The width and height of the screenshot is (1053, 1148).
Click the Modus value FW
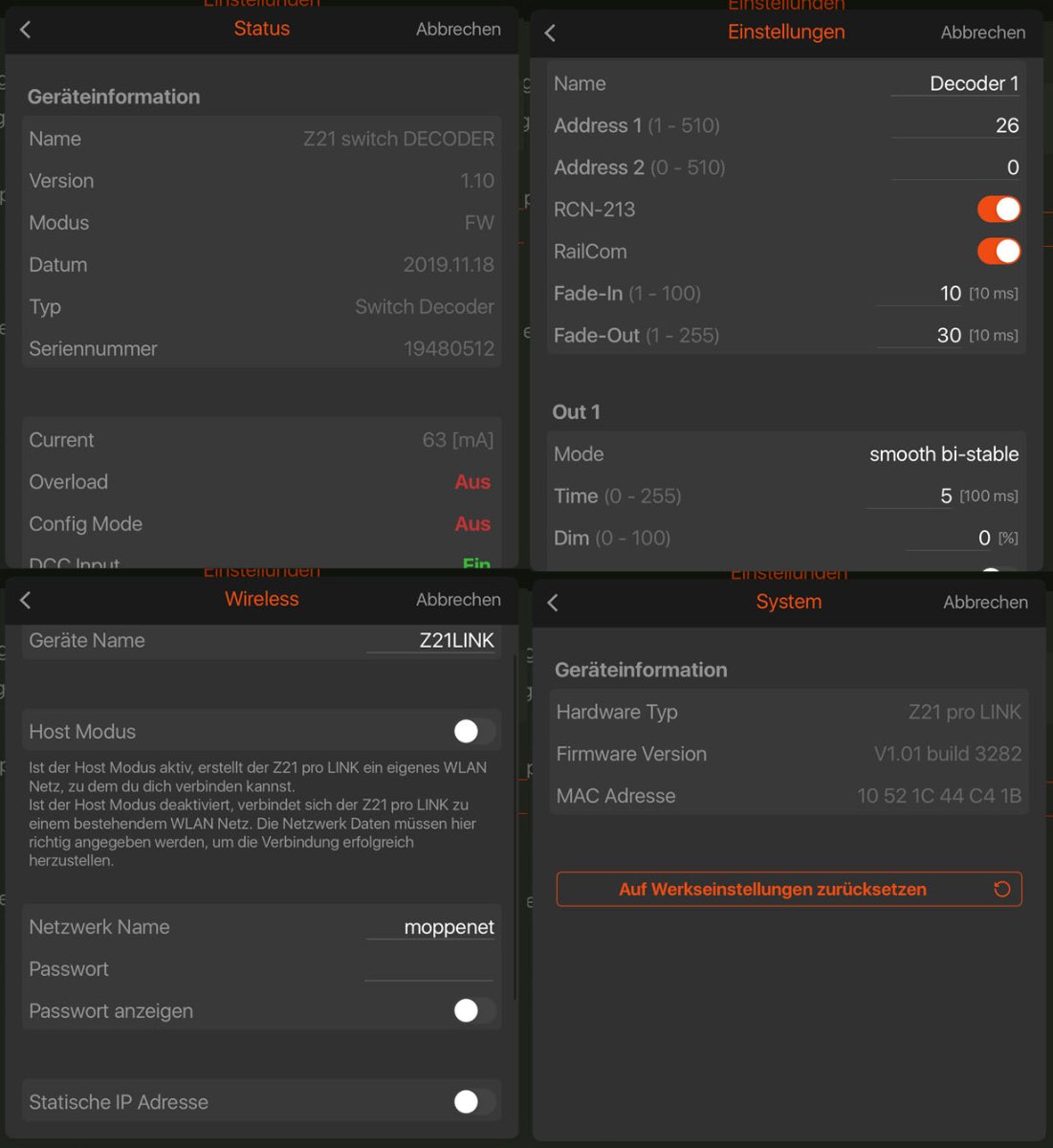tap(479, 223)
